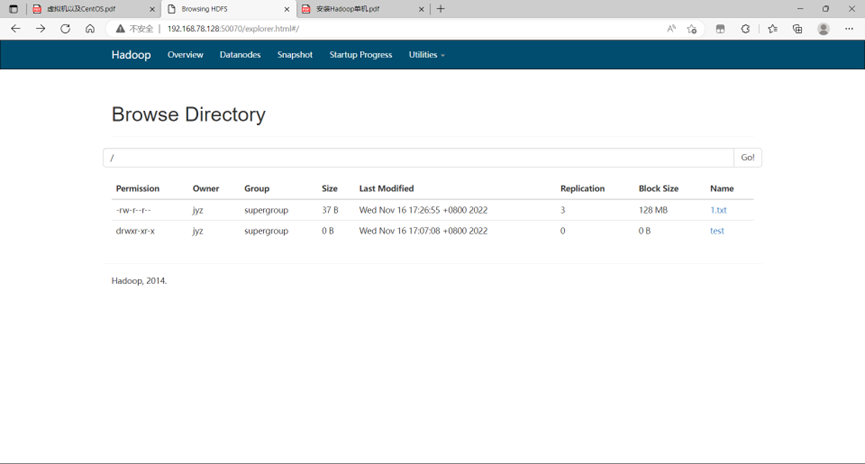Select the -rw-r--r-- permission cell
The width and height of the screenshot is (865, 464).
(x=133, y=210)
